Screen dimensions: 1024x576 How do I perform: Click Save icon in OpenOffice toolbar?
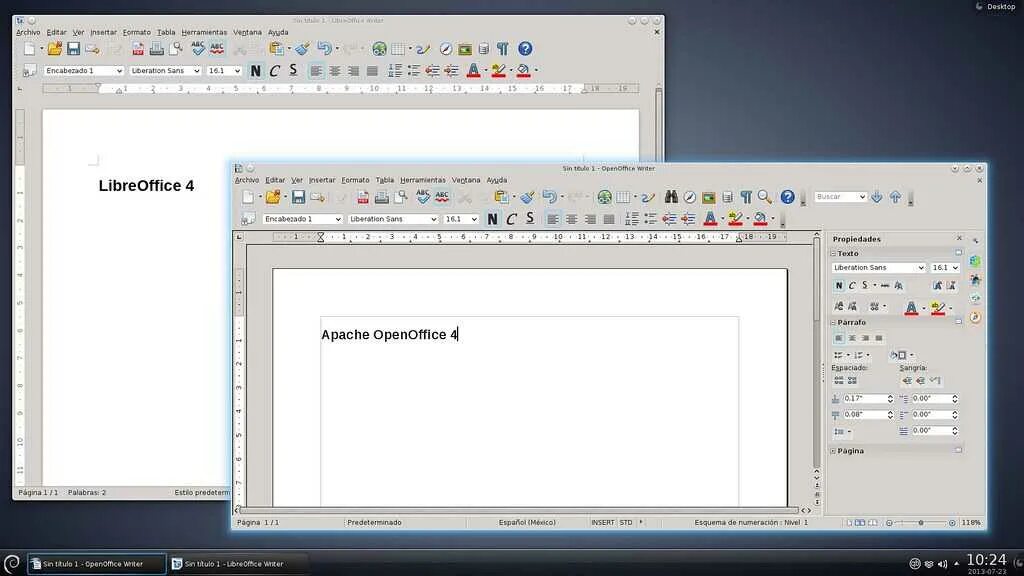pos(298,197)
